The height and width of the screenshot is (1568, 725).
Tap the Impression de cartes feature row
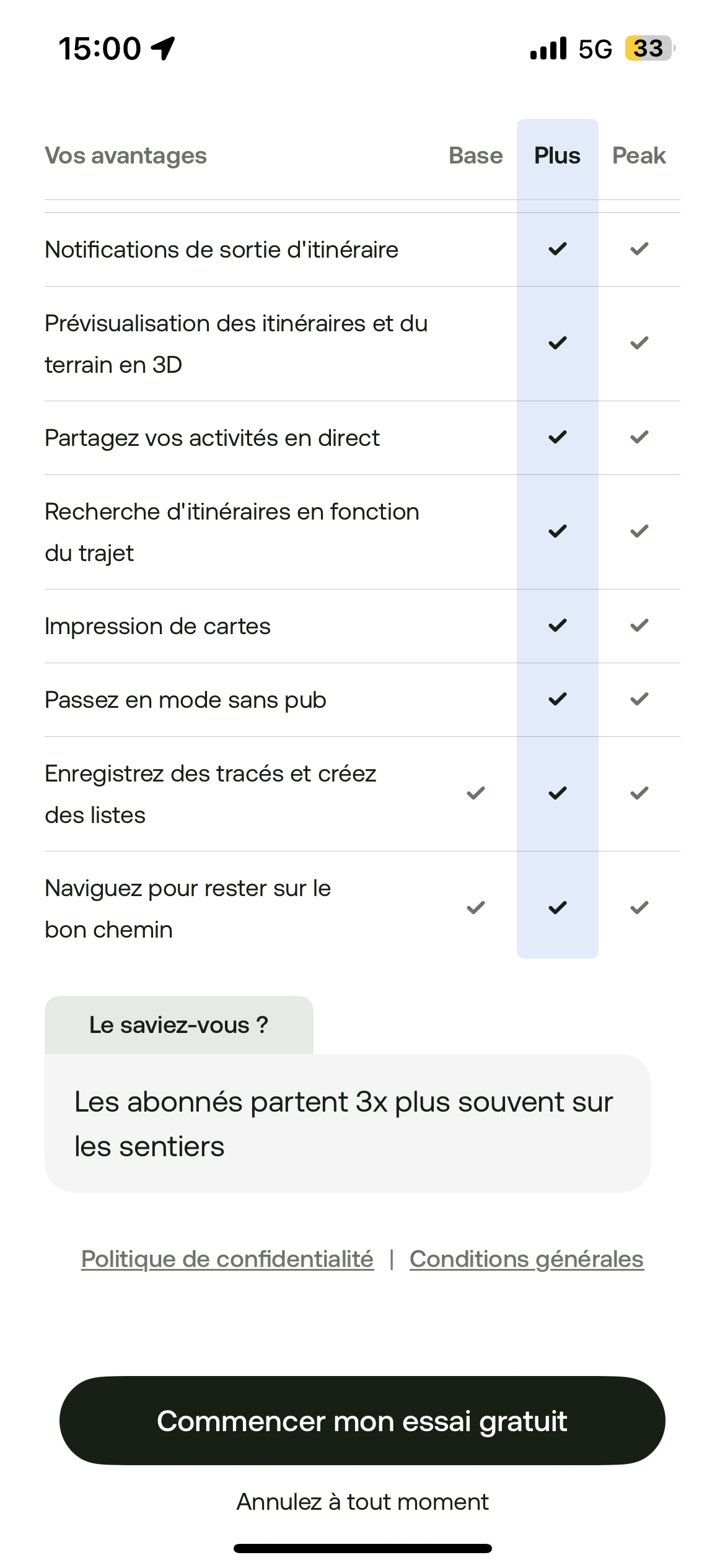tap(158, 626)
